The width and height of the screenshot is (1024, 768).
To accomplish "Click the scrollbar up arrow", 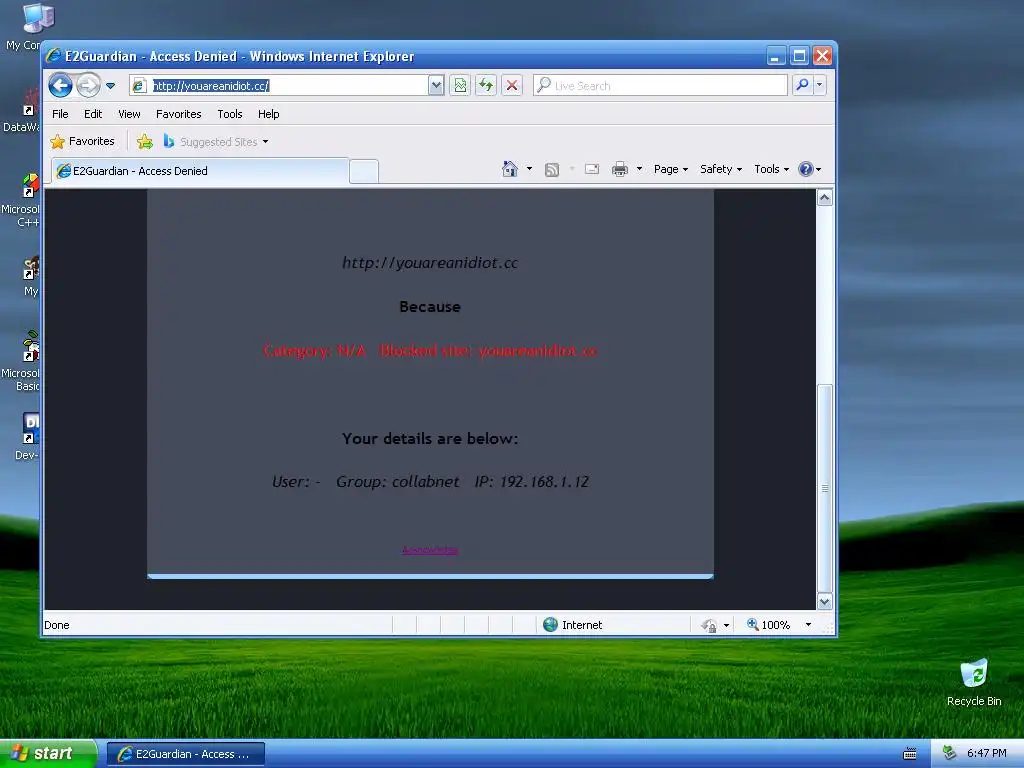I will [x=825, y=198].
